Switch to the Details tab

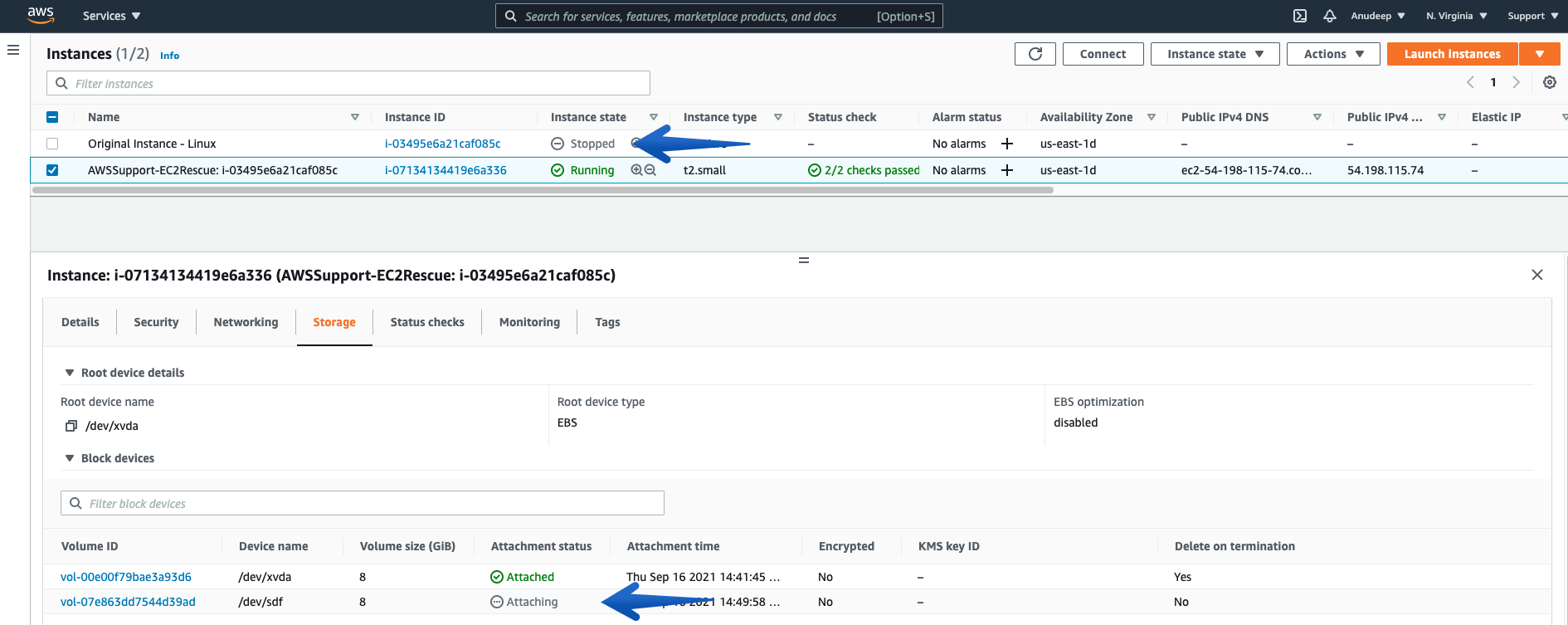pyautogui.click(x=80, y=322)
